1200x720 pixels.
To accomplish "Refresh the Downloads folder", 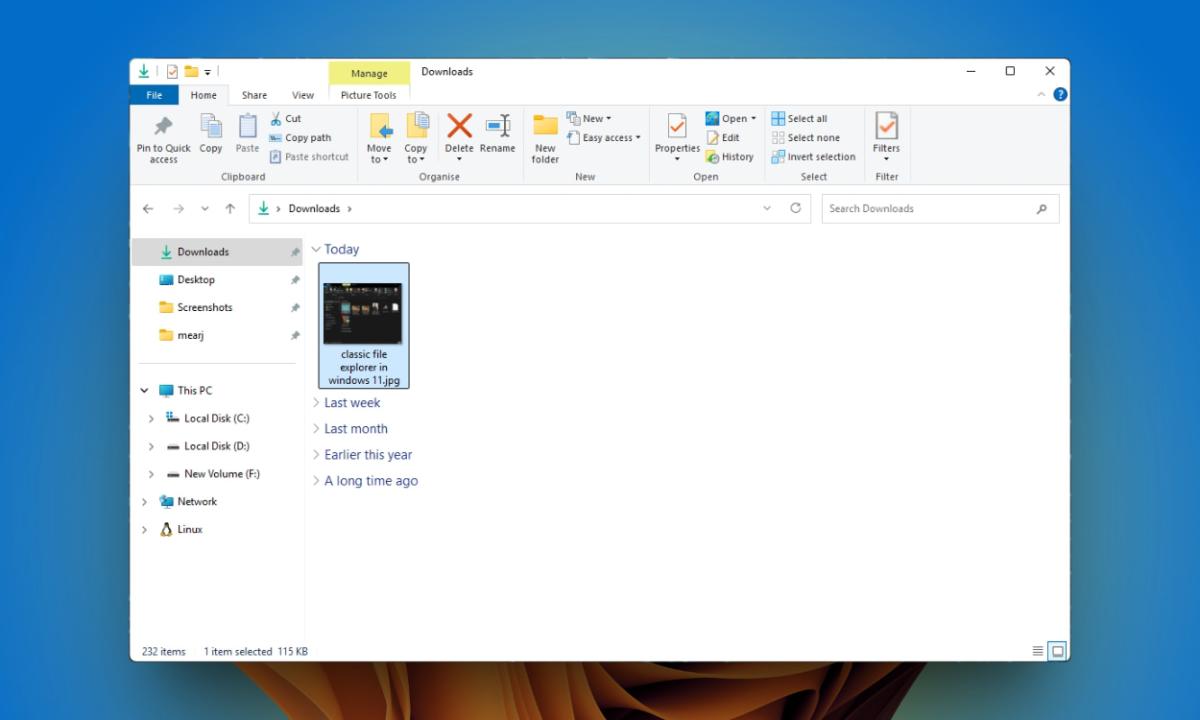I will pos(797,208).
